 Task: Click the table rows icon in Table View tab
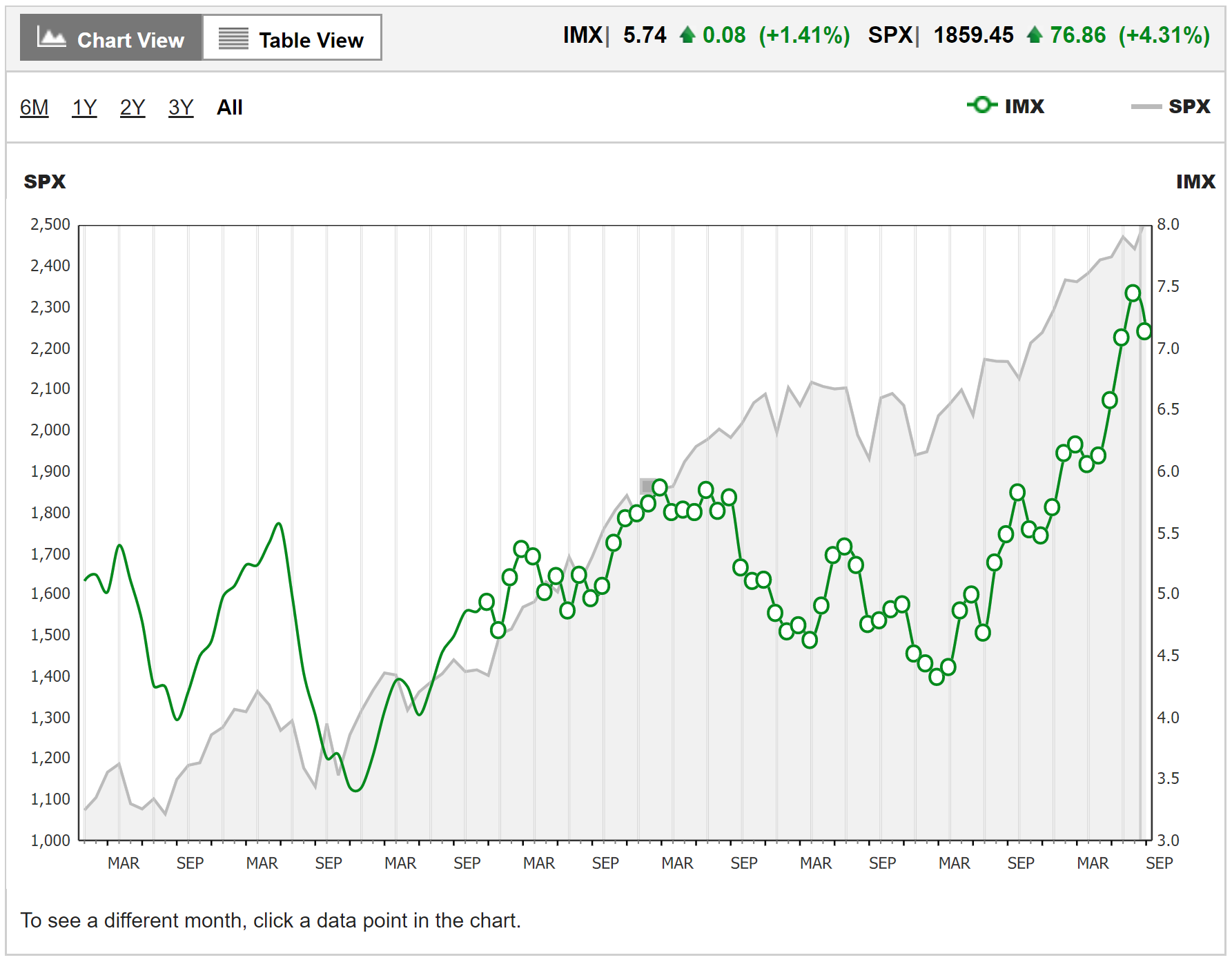(233, 39)
